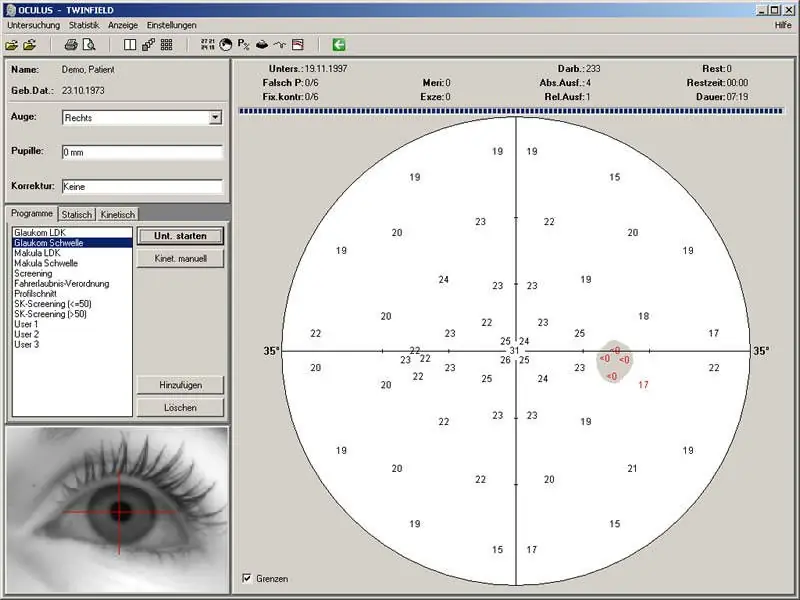Screen dimensions: 800x600
Task: Click the Hinzufügen button
Action: point(180,385)
